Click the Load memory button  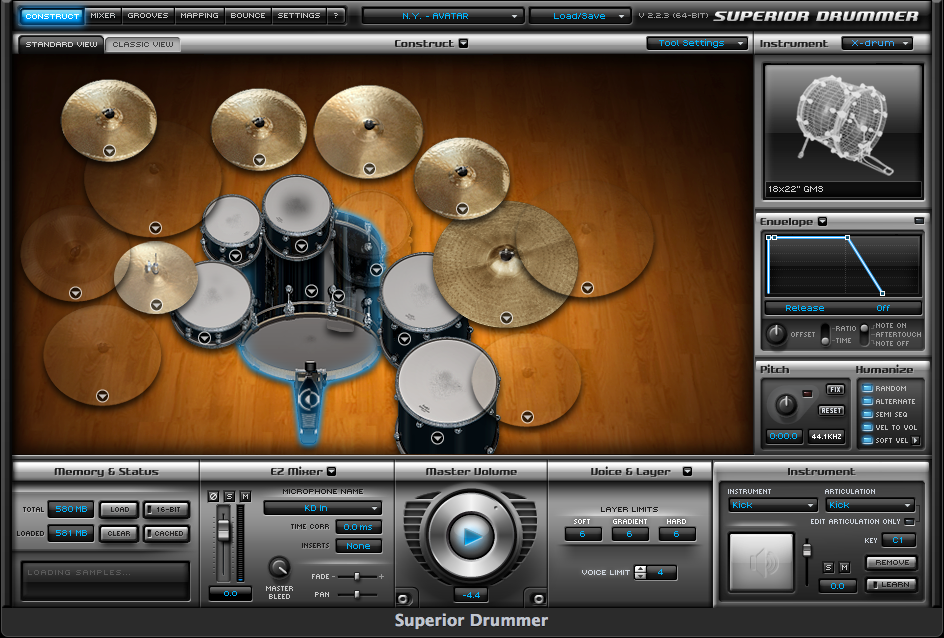point(119,509)
